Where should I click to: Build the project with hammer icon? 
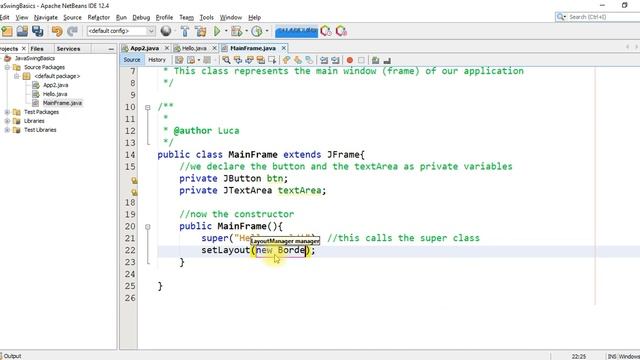pos(185,31)
